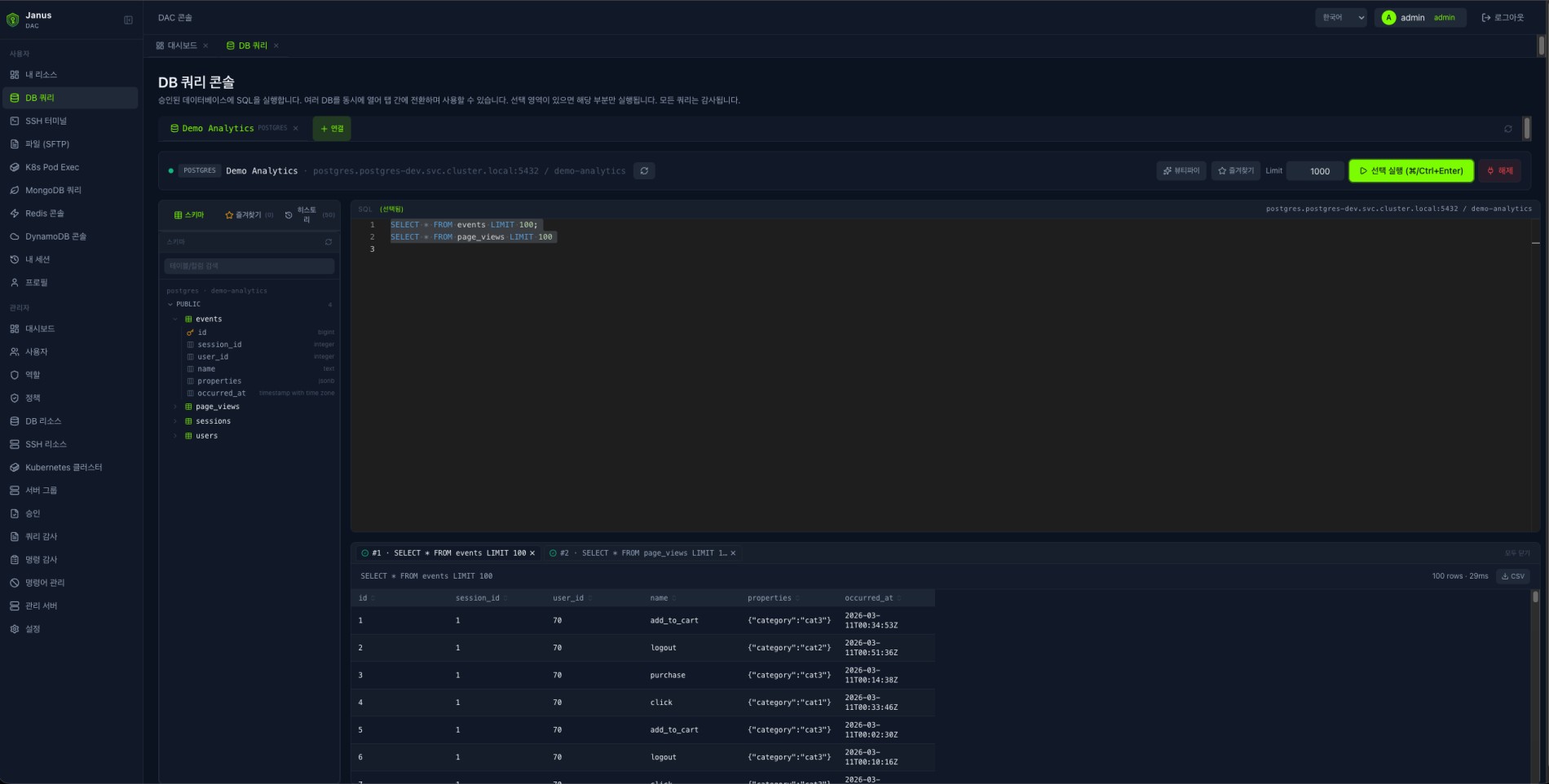Open 서버 그룹 in the sidebar
Screen dimensions: 1549x784
[x=70, y=490]
